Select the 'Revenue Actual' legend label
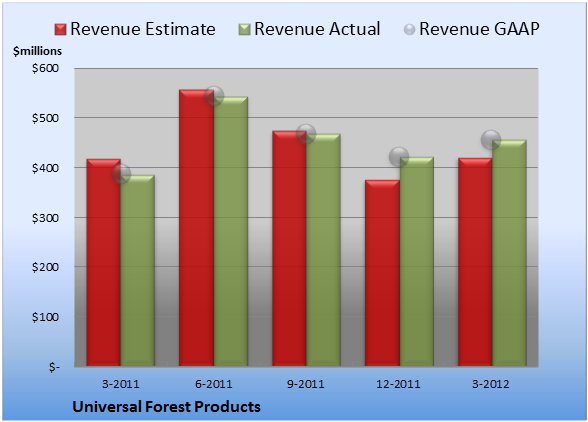Viewport: 588px width, 422px height. click(x=317, y=29)
